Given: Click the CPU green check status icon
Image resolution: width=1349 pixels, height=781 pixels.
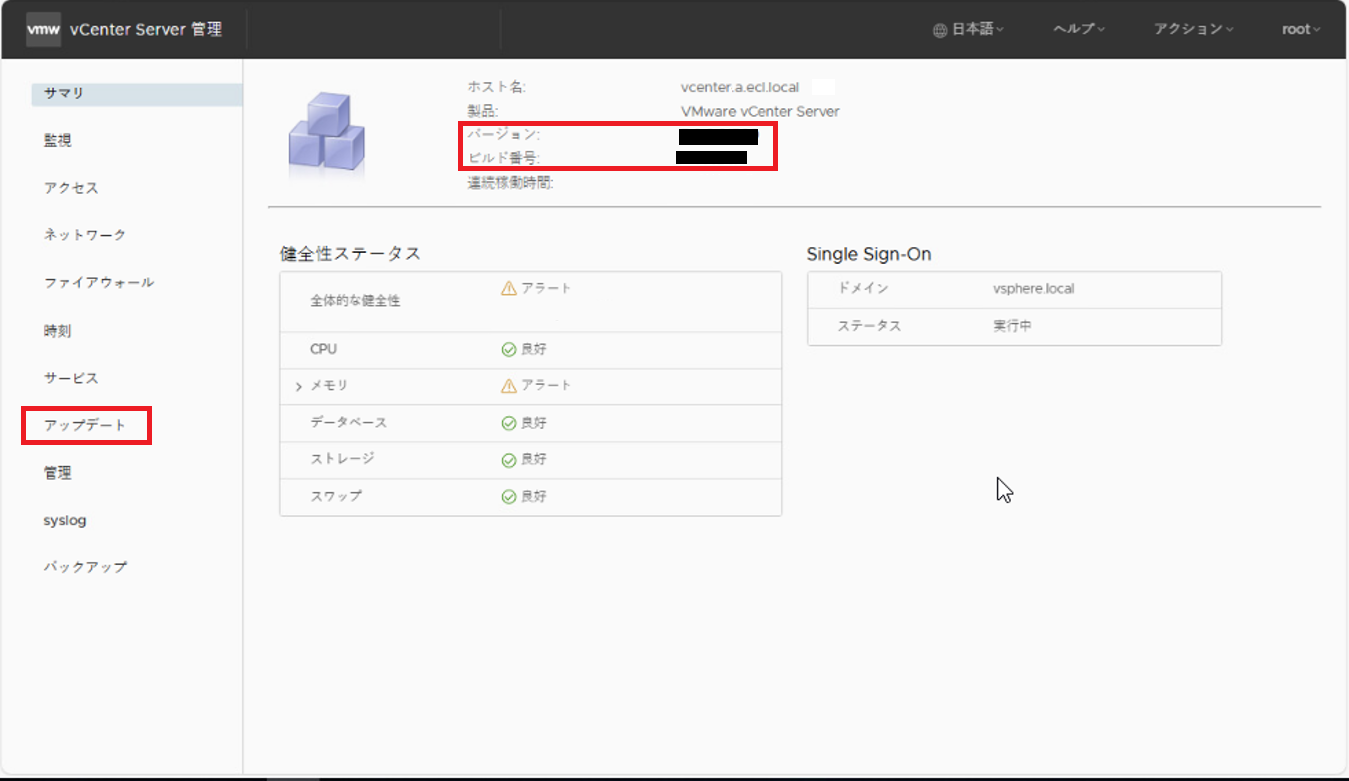Looking at the screenshot, I should [509, 349].
